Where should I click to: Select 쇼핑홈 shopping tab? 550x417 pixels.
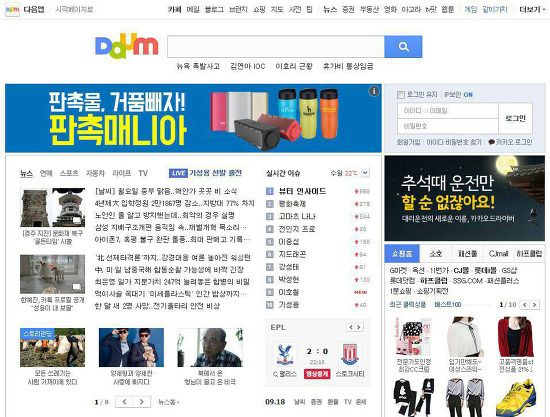[x=402, y=254]
